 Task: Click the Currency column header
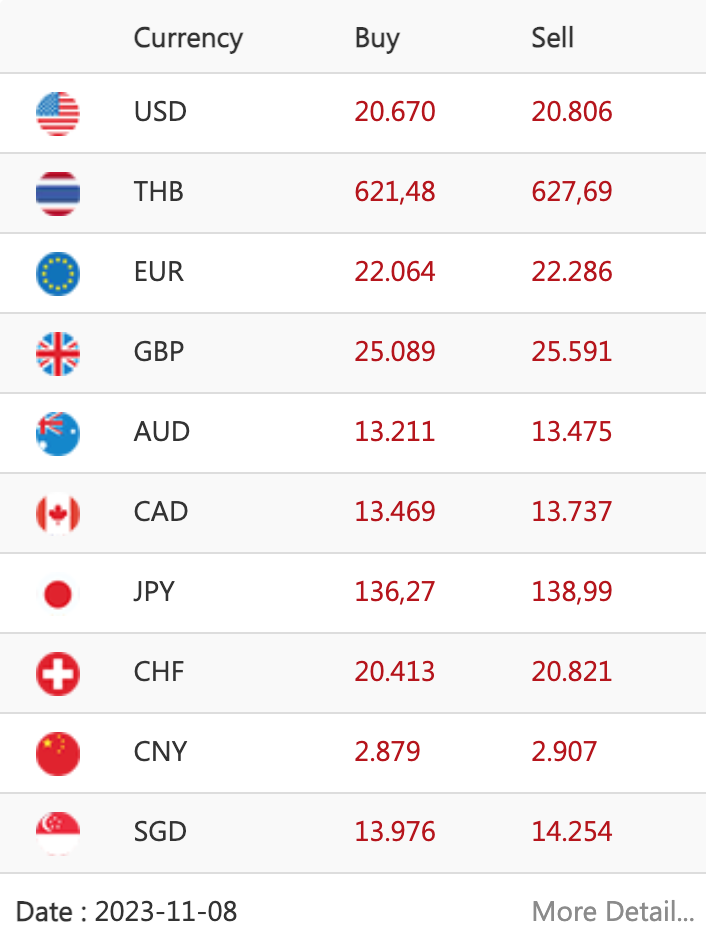click(x=188, y=39)
